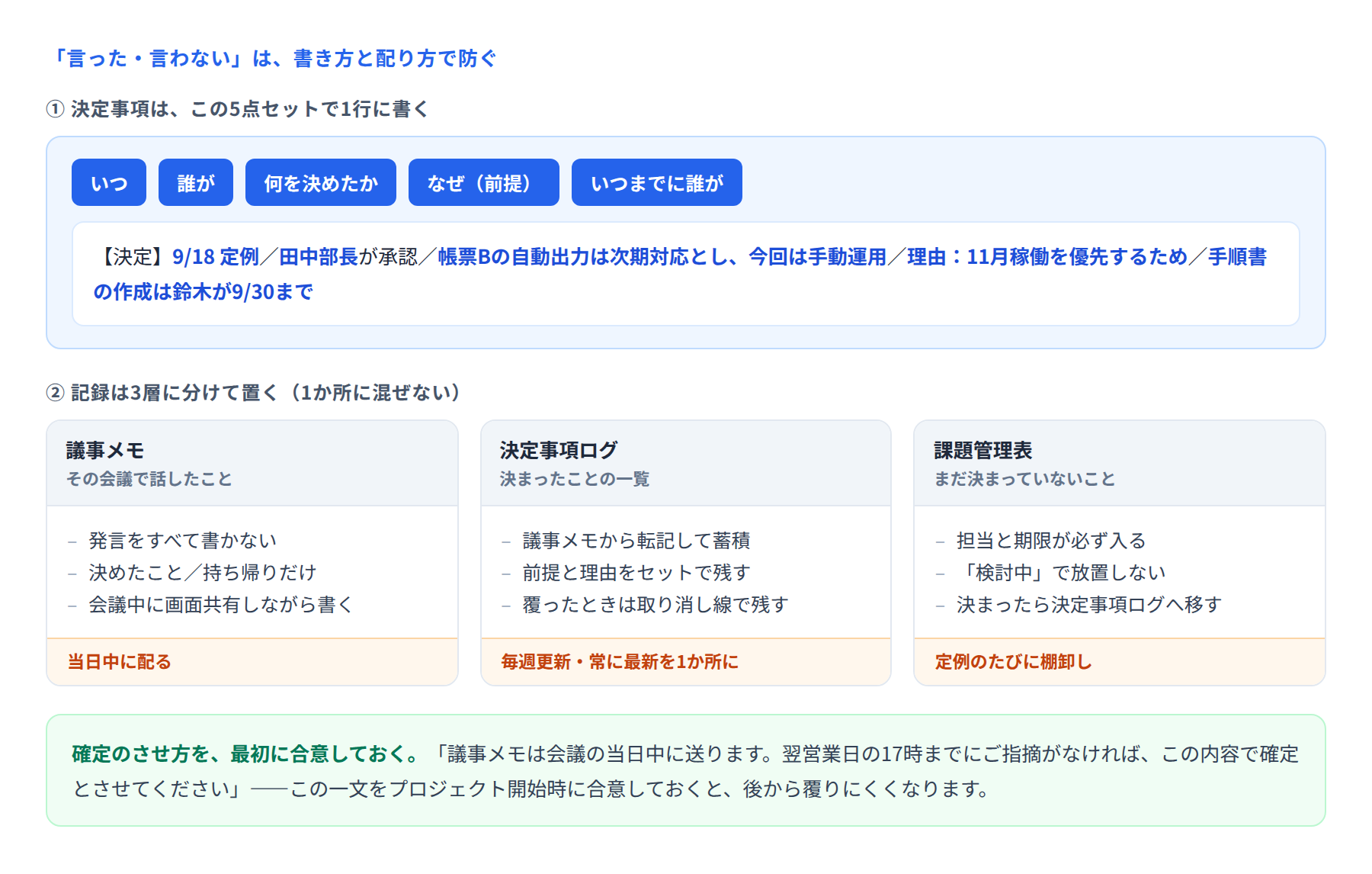The height and width of the screenshot is (874, 1372).
Task: Click the bullet 決めたこと／持ち帰りだけ
Action: [x=203, y=573]
